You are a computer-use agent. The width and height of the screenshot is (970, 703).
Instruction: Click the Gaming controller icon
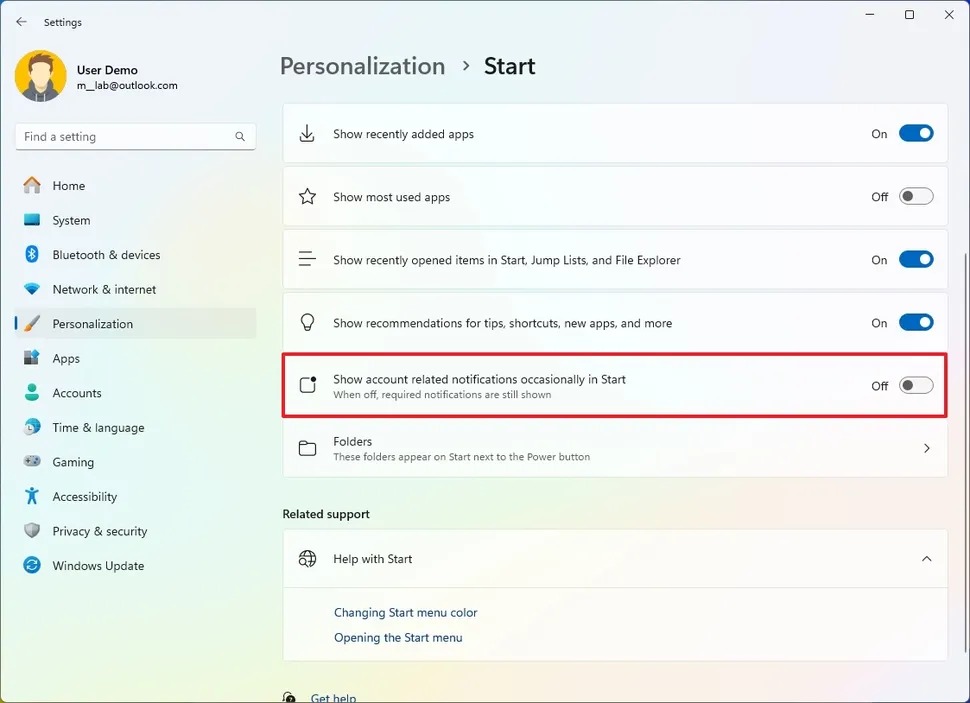point(32,461)
